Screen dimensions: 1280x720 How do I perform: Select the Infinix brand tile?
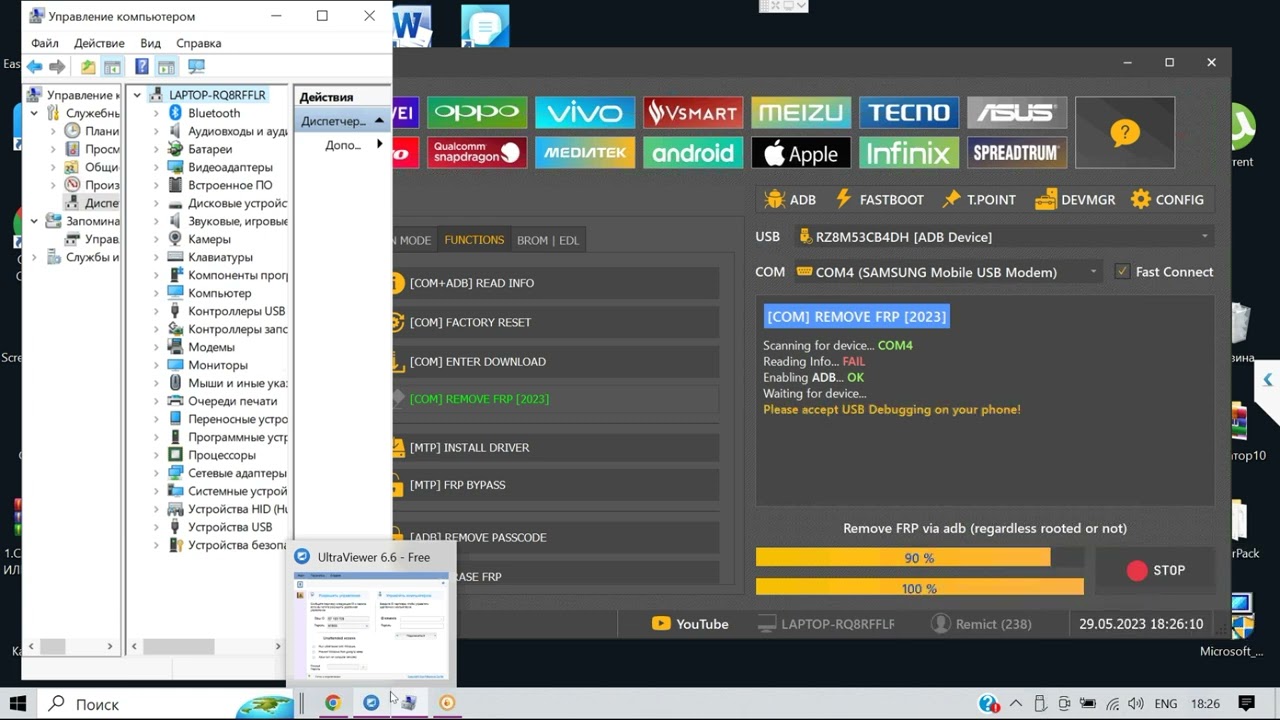coord(909,152)
